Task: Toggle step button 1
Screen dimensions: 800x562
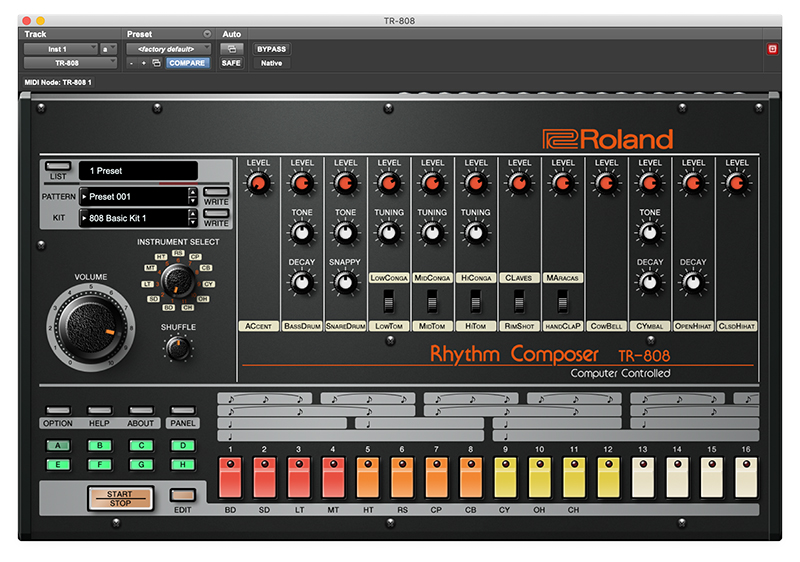Action: click(230, 477)
